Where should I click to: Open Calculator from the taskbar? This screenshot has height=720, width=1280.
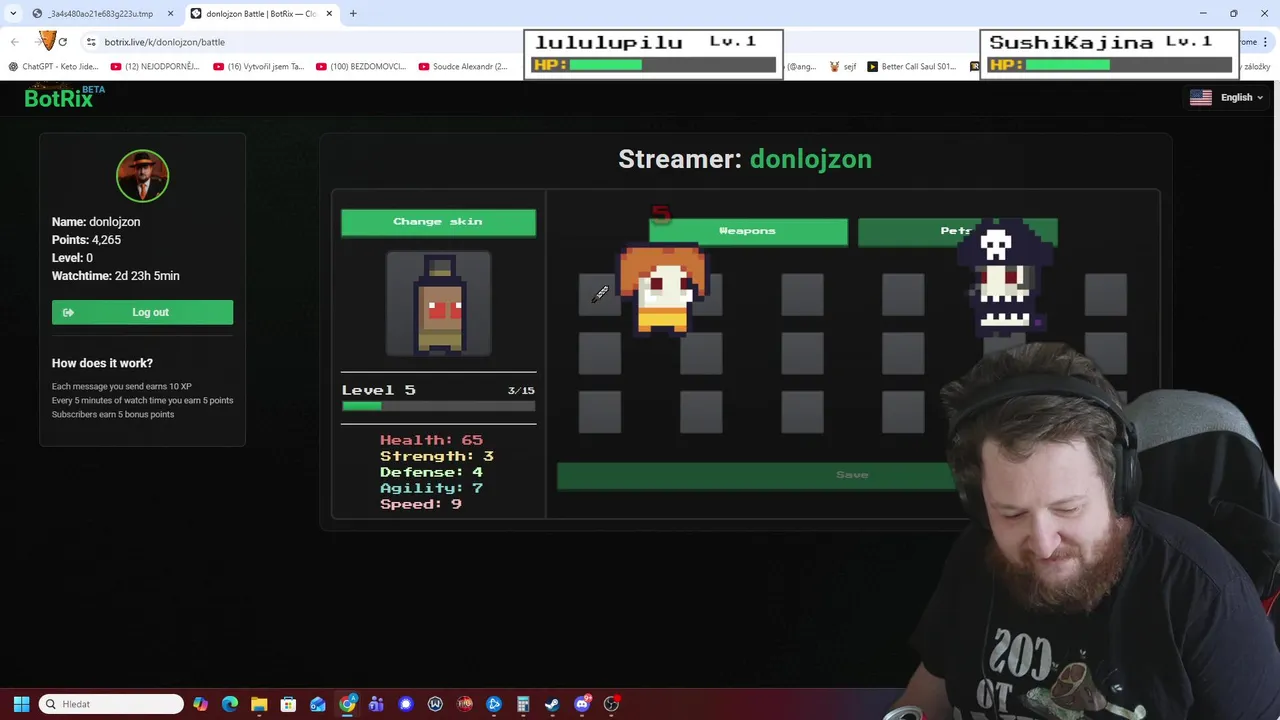523,704
